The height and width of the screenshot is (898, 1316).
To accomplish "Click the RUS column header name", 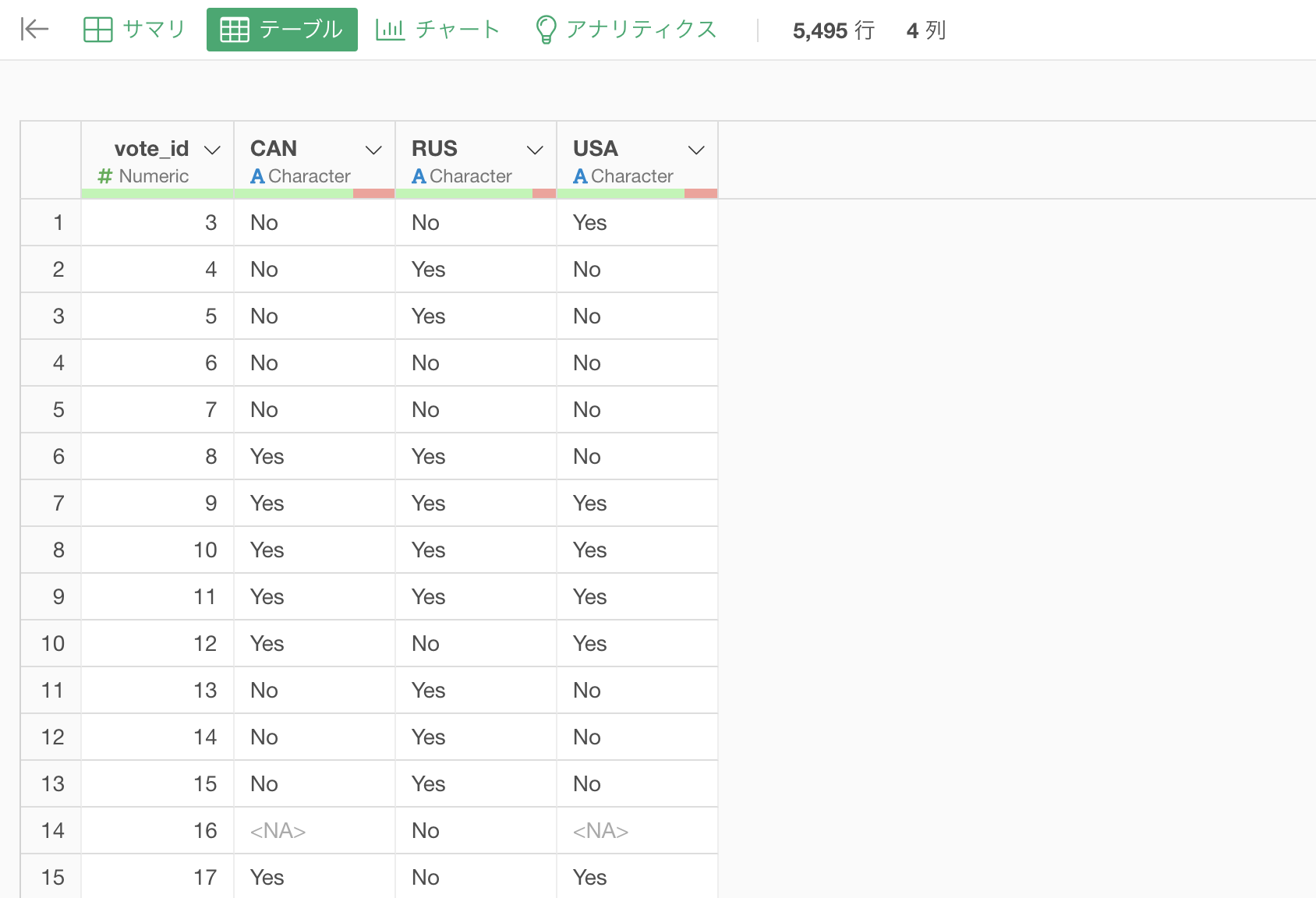I will pyautogui.click(x=434, y=148).
